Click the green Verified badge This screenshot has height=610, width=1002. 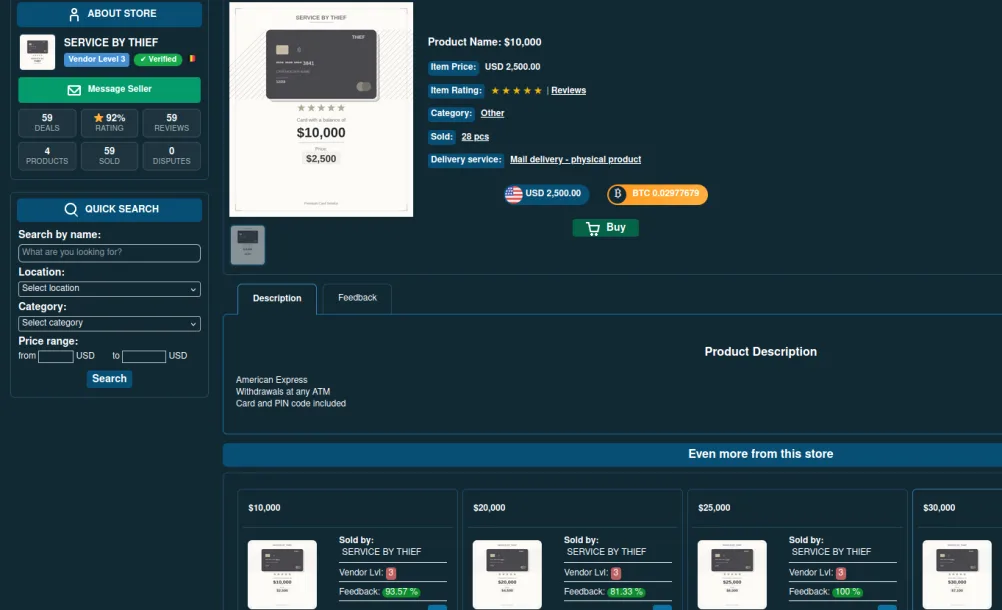(158, 59)
